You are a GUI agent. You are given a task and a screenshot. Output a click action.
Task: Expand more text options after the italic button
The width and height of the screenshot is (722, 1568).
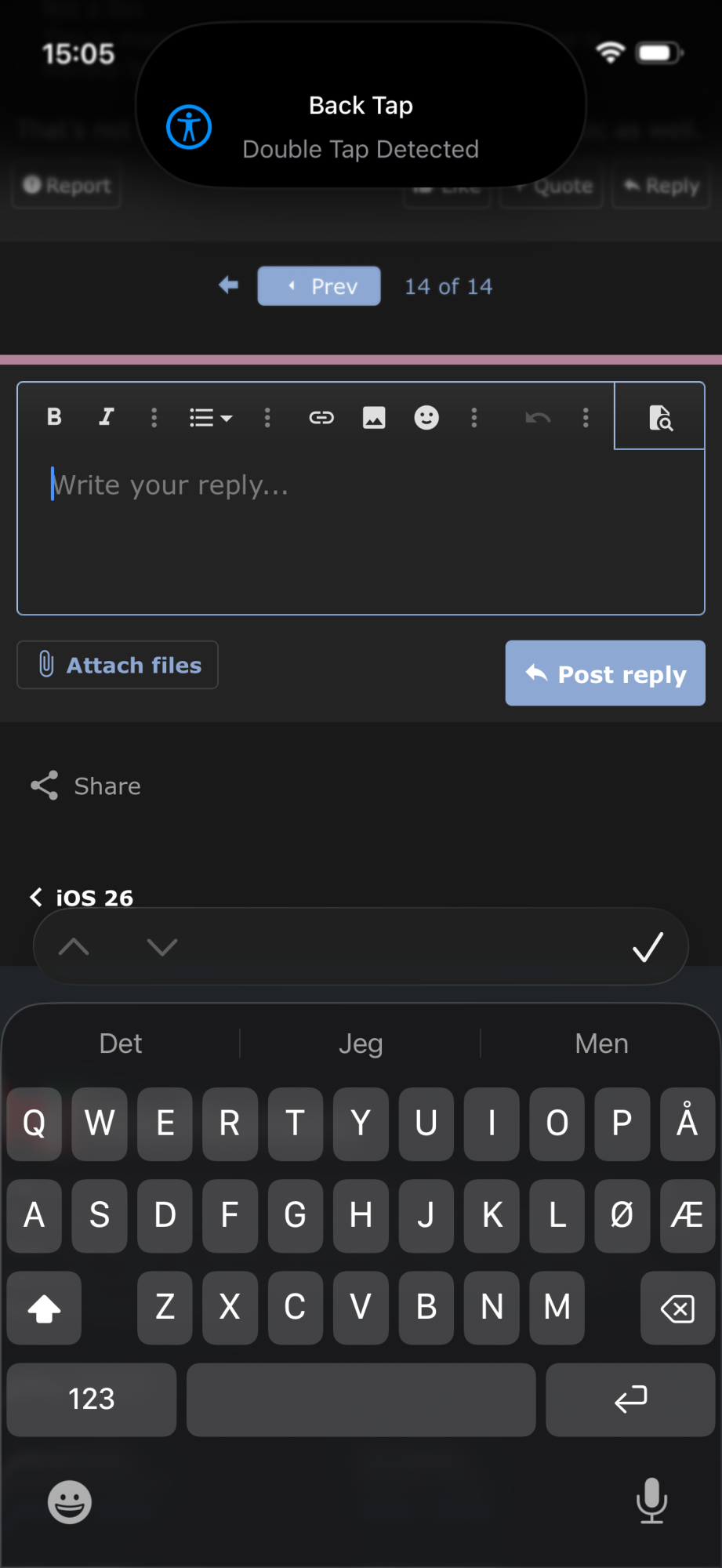(x=154, y=417)
